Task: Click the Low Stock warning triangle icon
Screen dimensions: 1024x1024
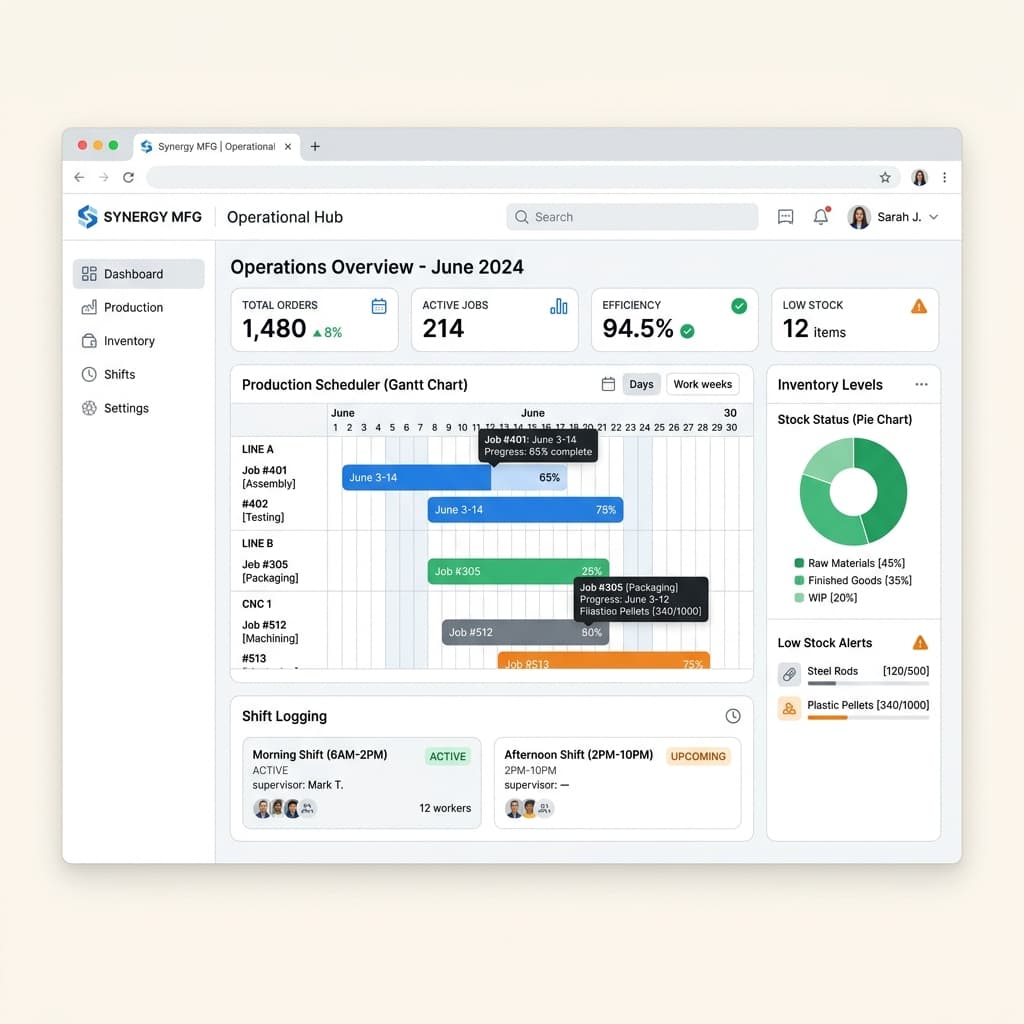Action: 919,306
